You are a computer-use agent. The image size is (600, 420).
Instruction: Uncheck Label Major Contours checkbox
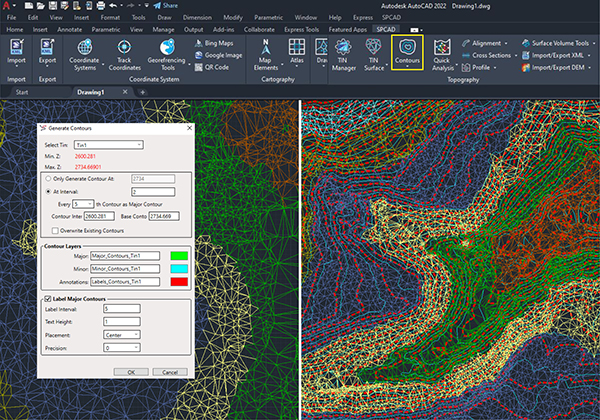pyautogui.click(x=49, y=298)
